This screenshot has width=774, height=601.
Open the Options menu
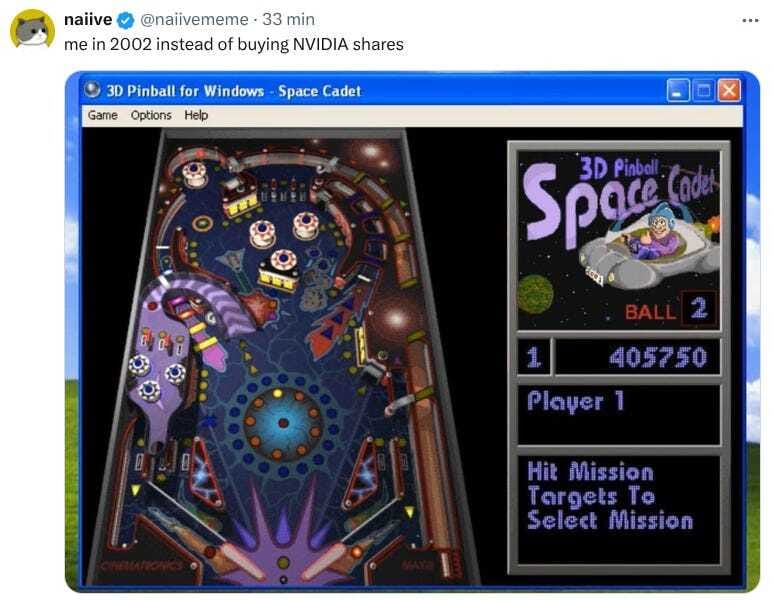151,115
